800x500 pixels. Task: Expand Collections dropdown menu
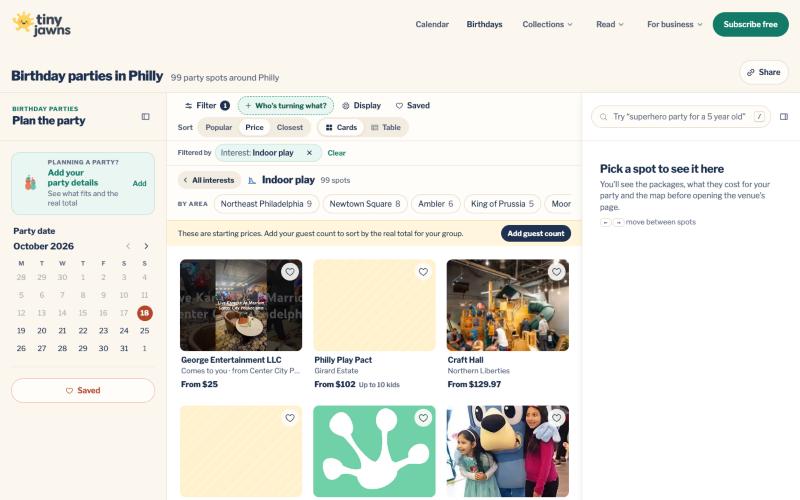click(x=547, y=24)
